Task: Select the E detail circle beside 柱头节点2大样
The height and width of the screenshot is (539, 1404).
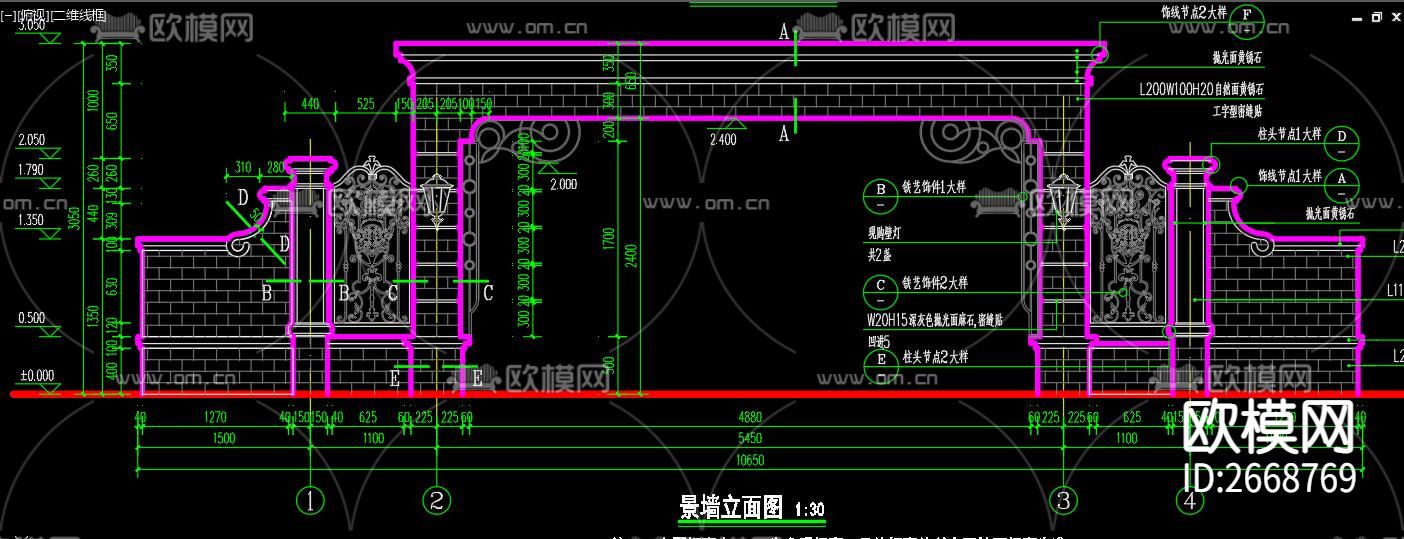Action: click(x=881, y=365)
